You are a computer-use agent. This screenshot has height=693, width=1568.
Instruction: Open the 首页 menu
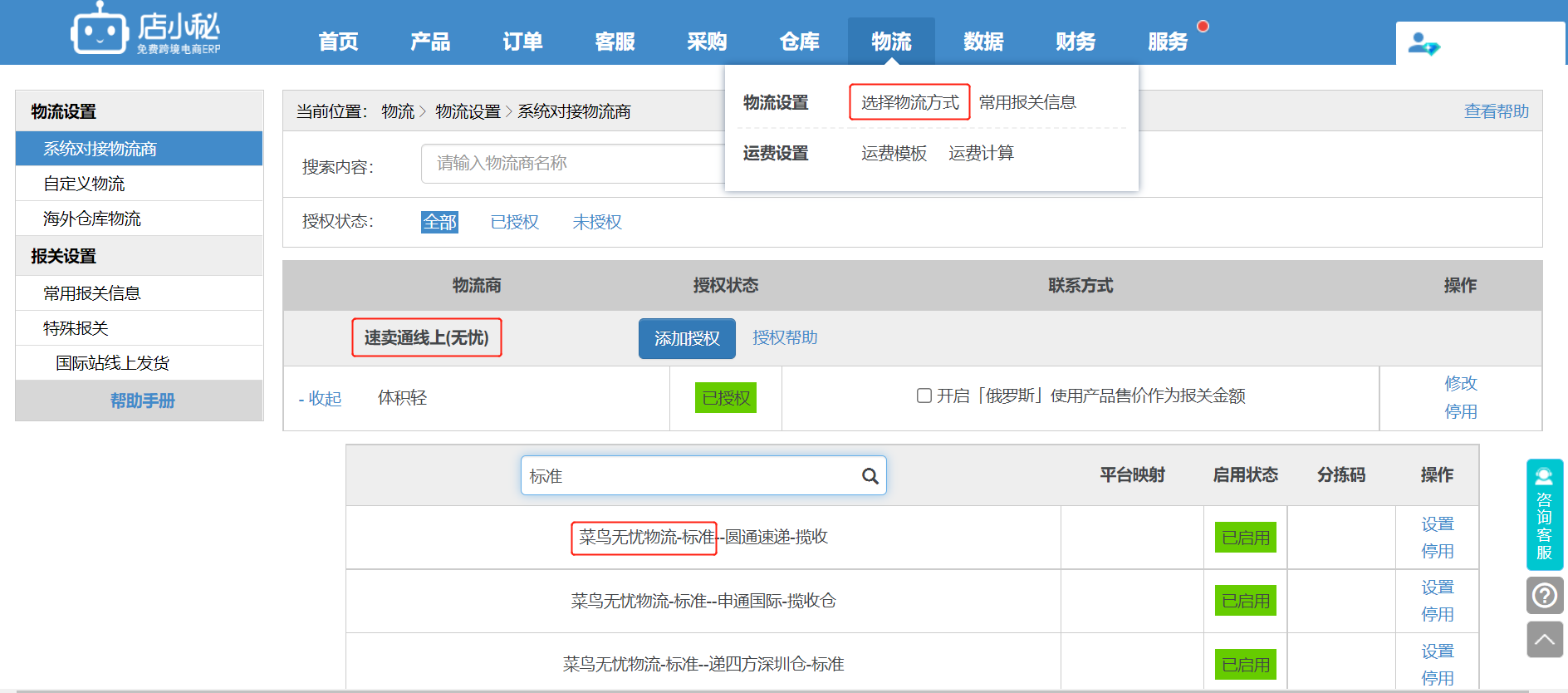(338, 42)
